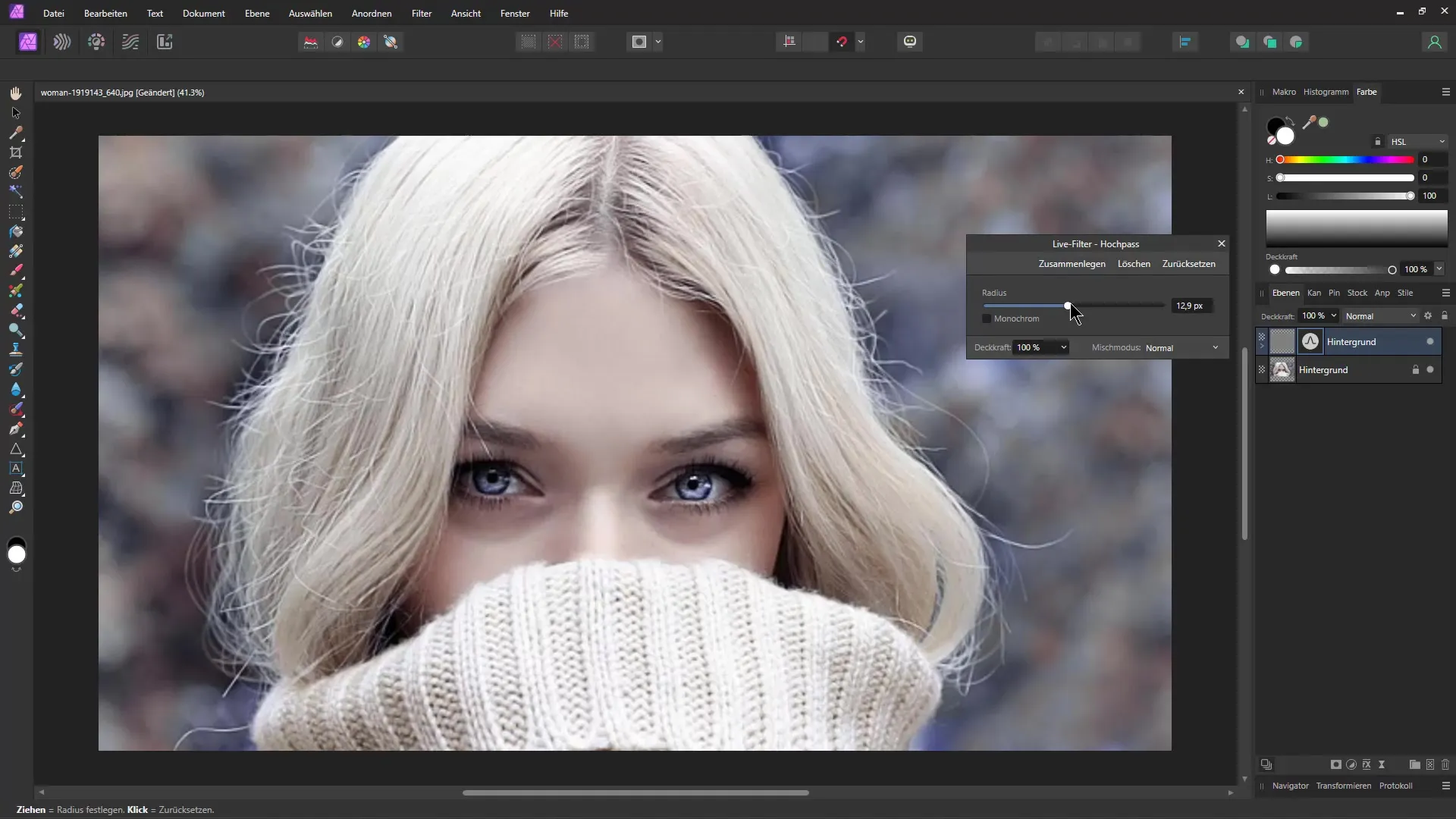
Task: Enable the Monochrom checkbox
Action: click(x=987, y=318)
